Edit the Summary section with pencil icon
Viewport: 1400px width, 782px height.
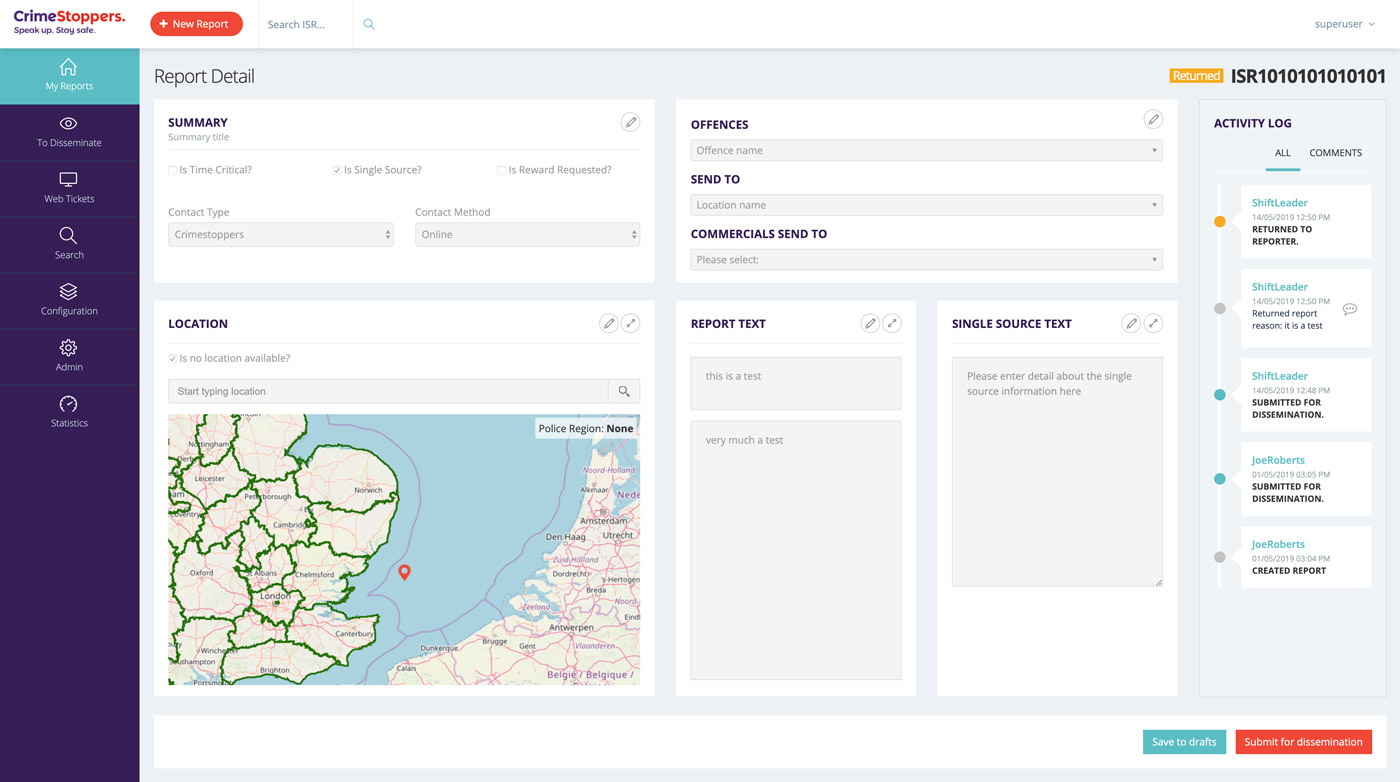pos(630,122)
